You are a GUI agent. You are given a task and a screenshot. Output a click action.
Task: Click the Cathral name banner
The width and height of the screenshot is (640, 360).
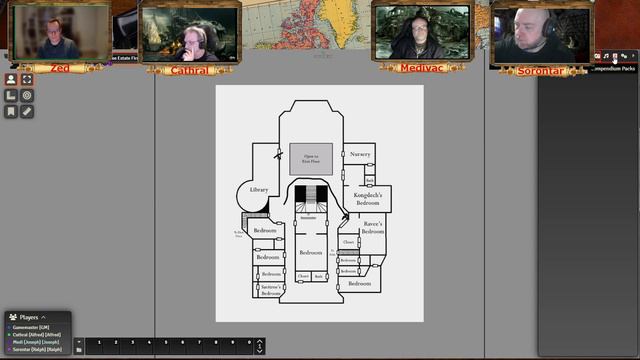tap(190, 71)
